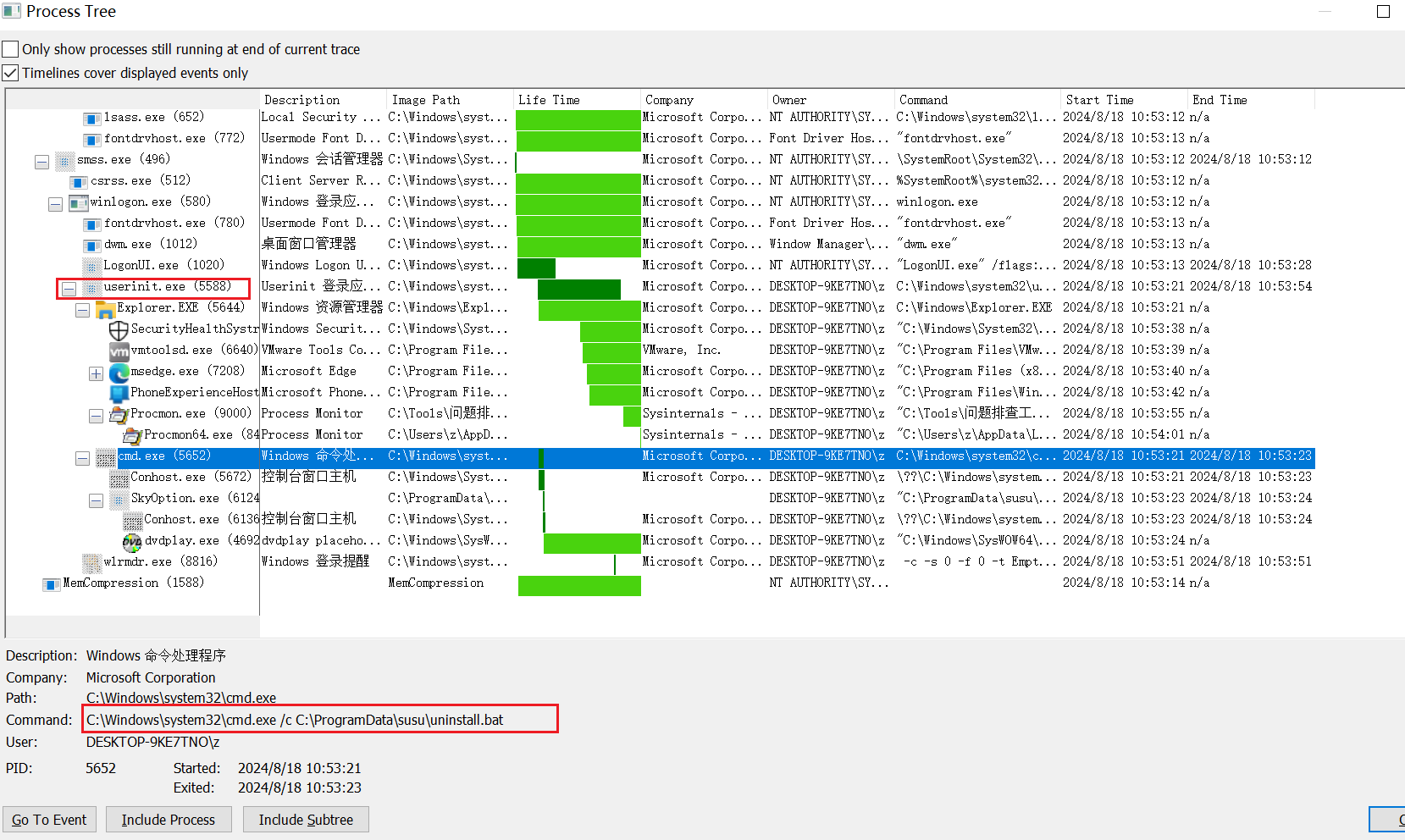Image resolution: width=1405 pixels, height=840 pixels.
Task: Click the End Time column header
Action: [x=1251, y=100]
